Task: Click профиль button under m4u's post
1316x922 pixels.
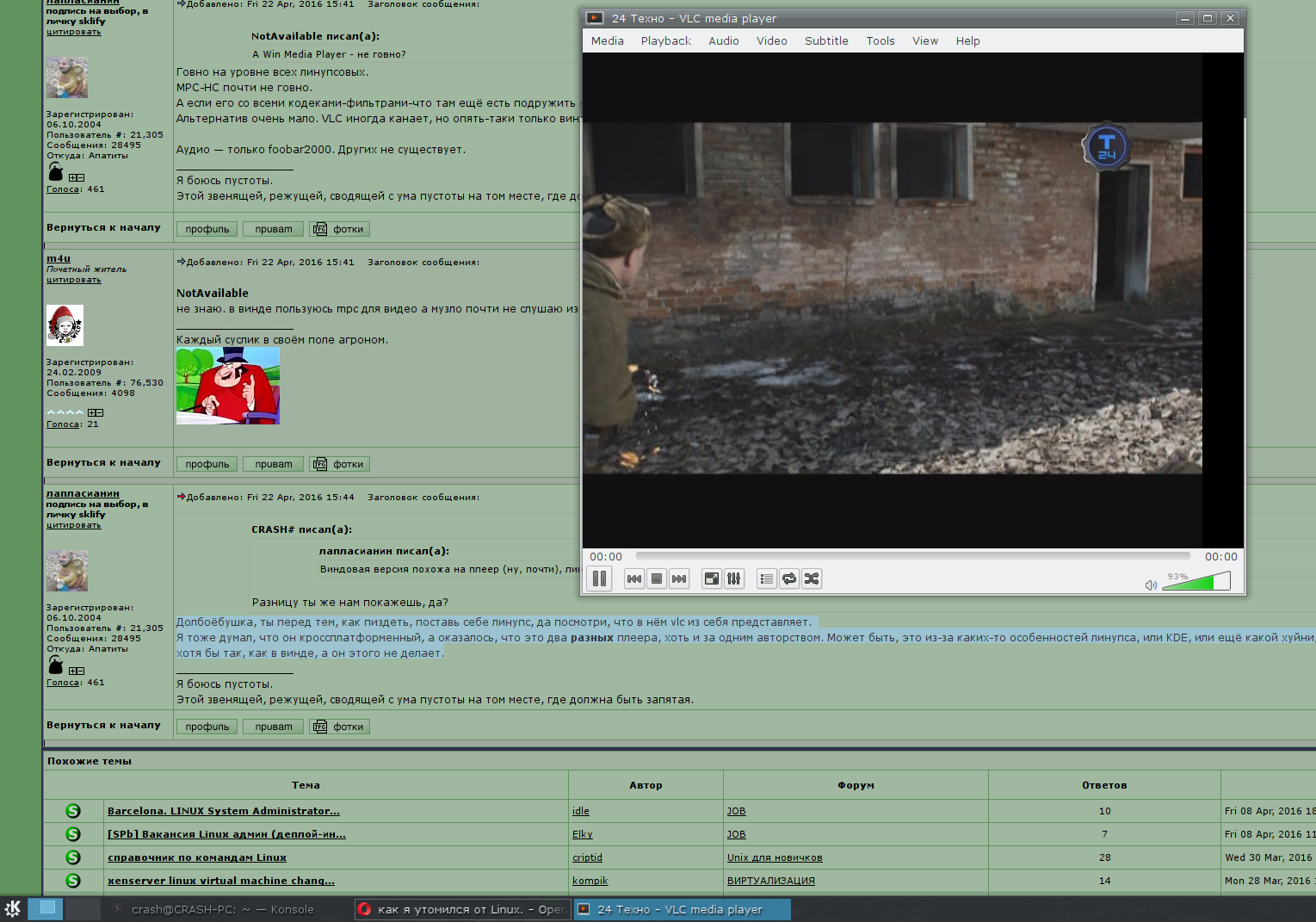Action: tap(207, 464)
